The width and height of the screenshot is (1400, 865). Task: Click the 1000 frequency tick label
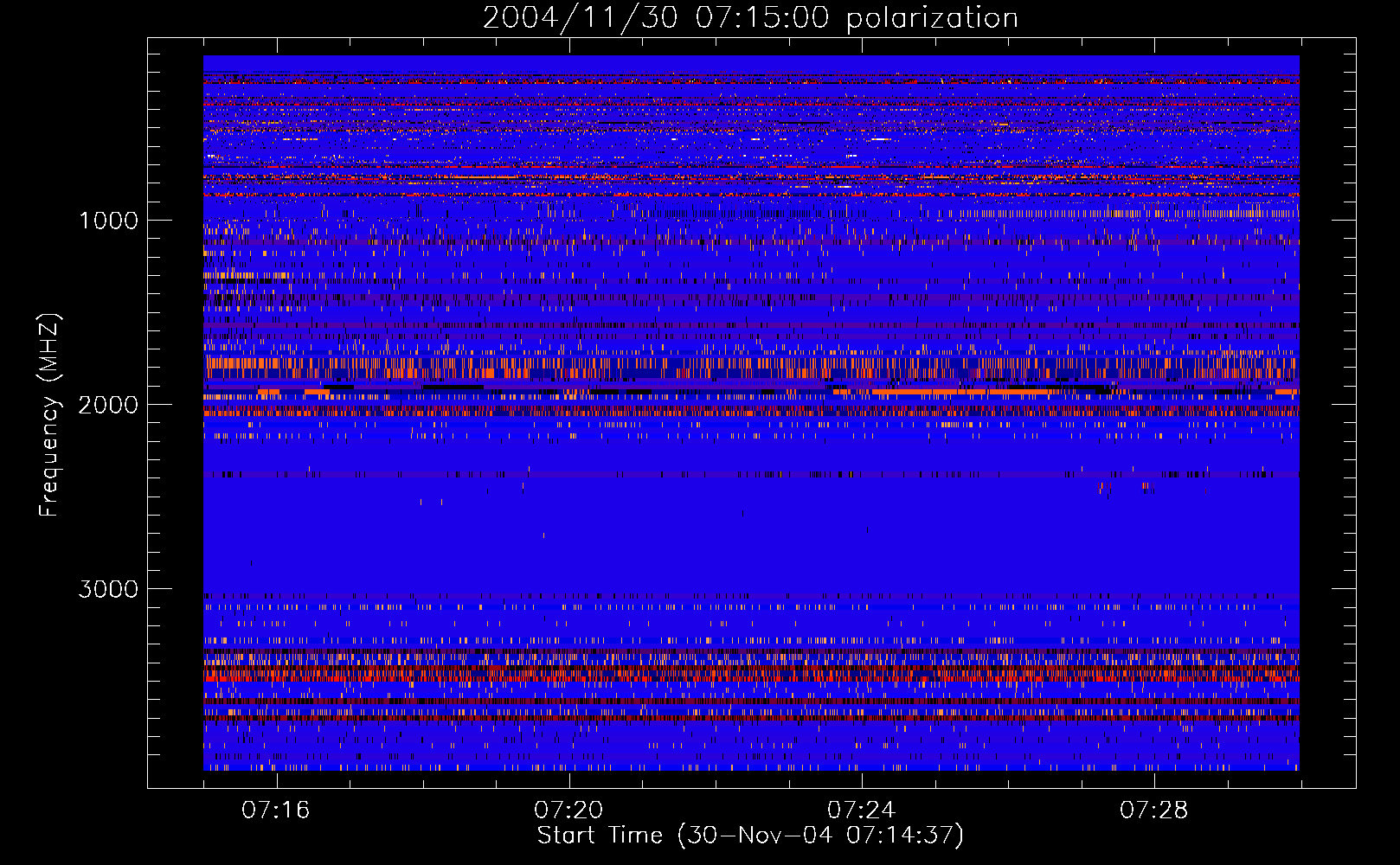108,221
